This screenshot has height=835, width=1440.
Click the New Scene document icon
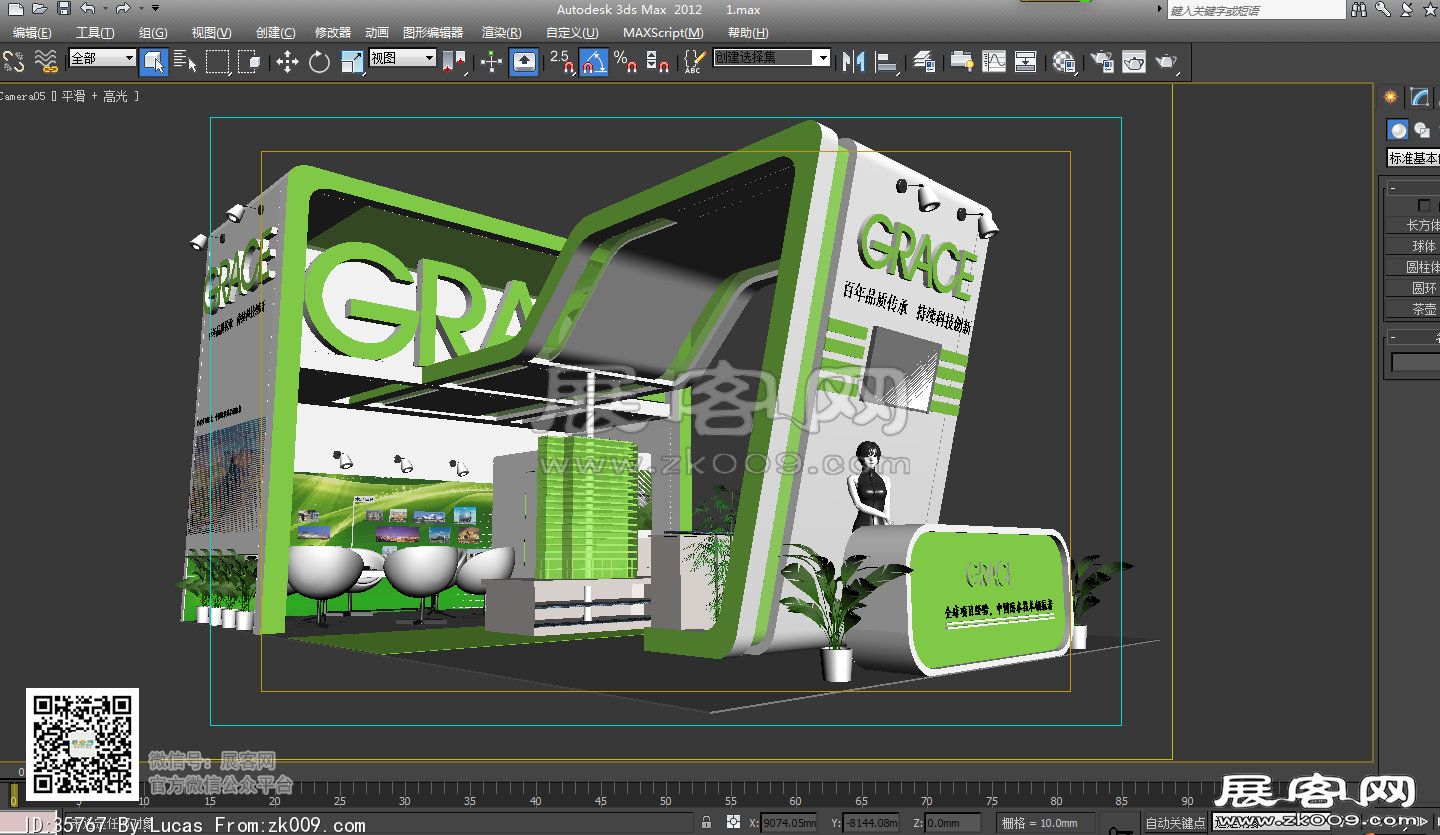coord(16,8)
